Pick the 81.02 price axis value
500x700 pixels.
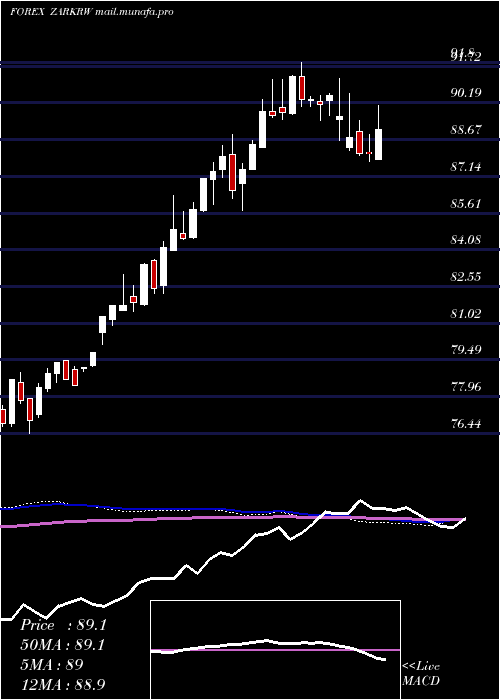pyautogui.click(x=465, y=313)
